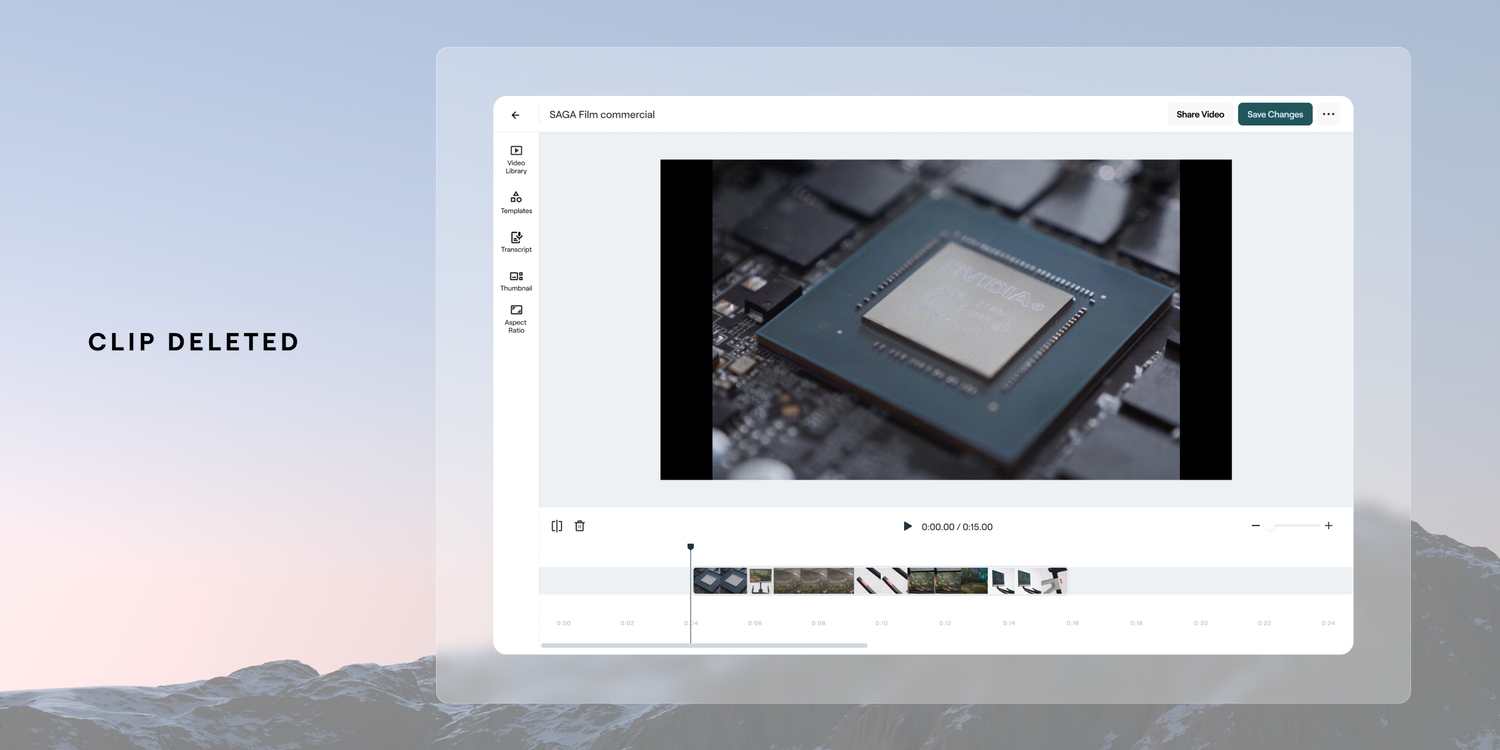
Task: Open the Templates panel
Action: [516, 203]
